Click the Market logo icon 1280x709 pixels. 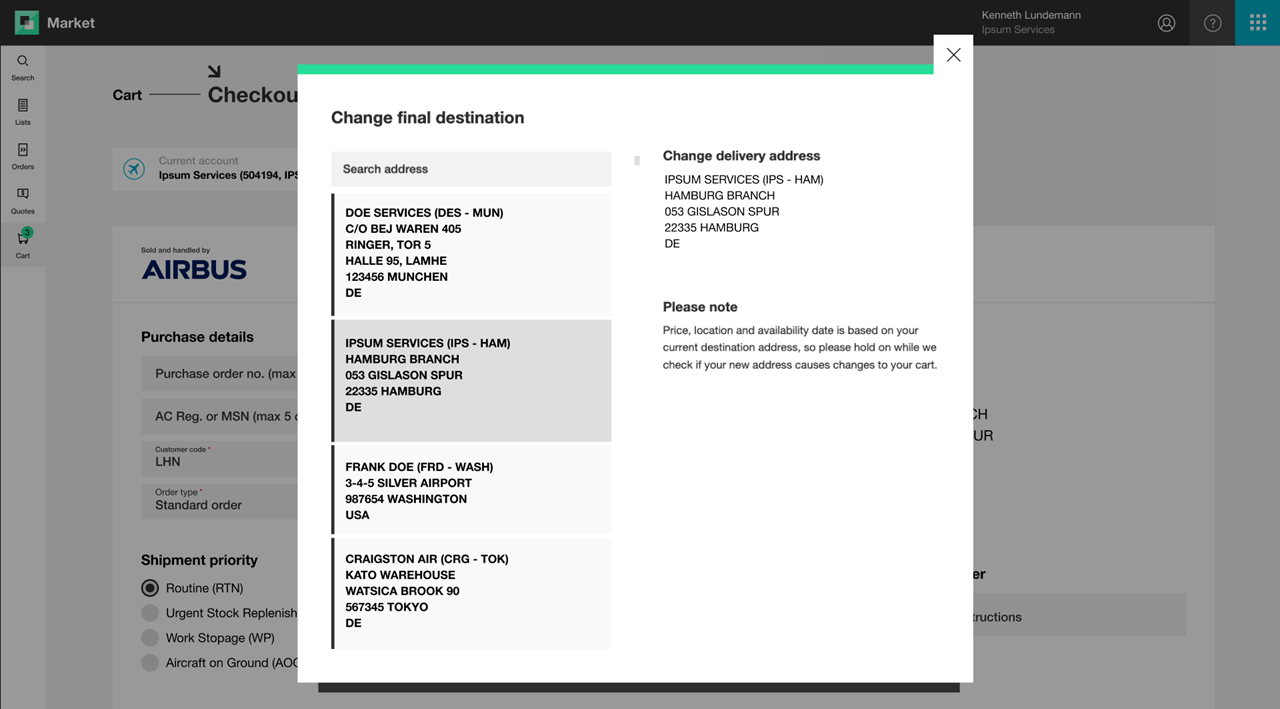(x=27, y=22)
